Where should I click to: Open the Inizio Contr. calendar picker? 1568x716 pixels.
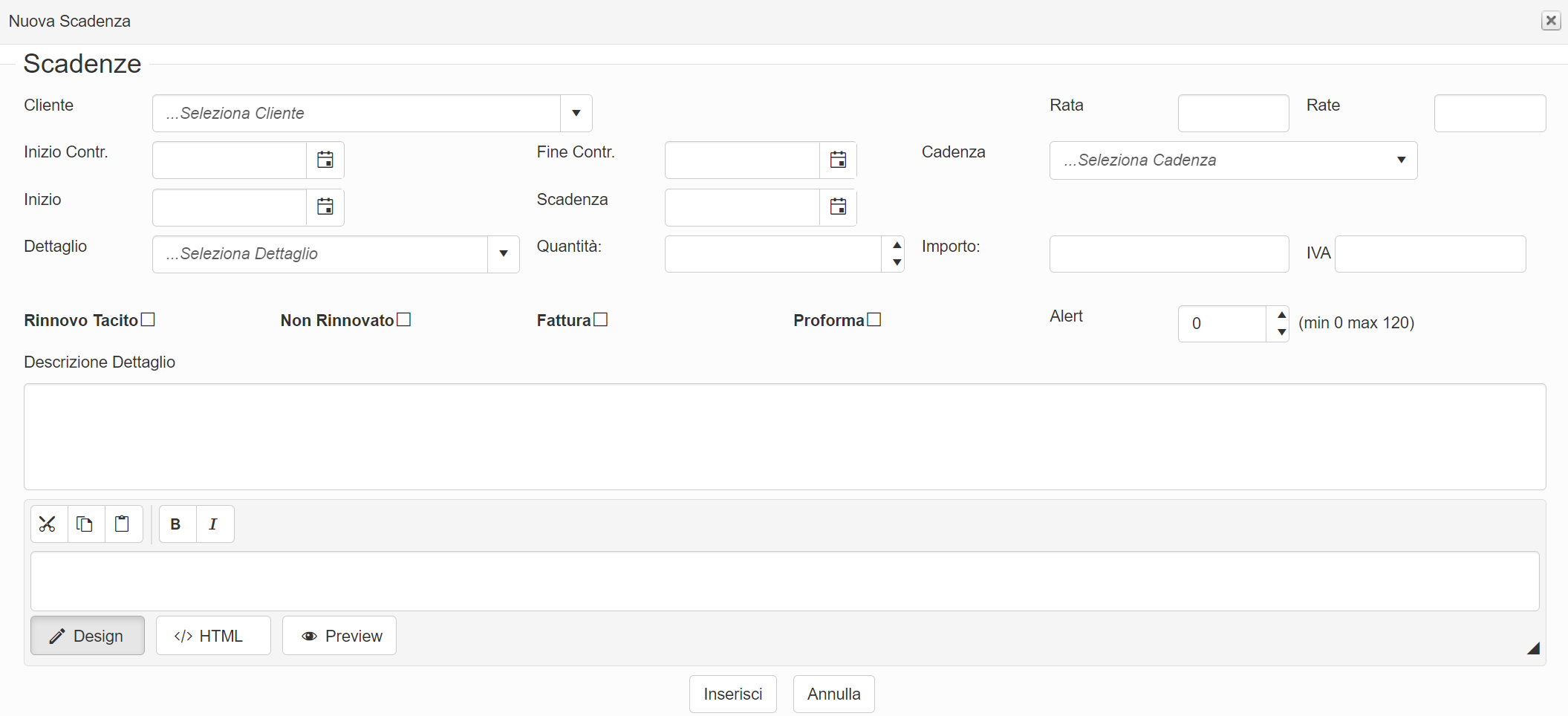click(325, 160)
